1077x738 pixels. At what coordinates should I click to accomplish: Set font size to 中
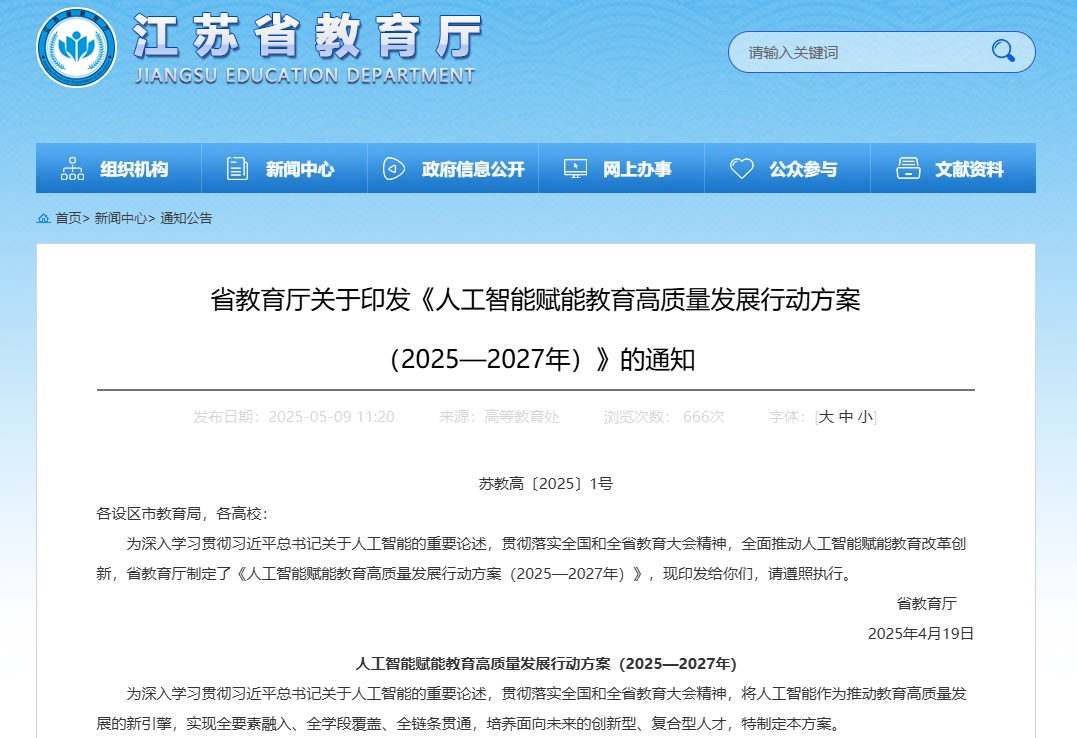pos(846,417)
